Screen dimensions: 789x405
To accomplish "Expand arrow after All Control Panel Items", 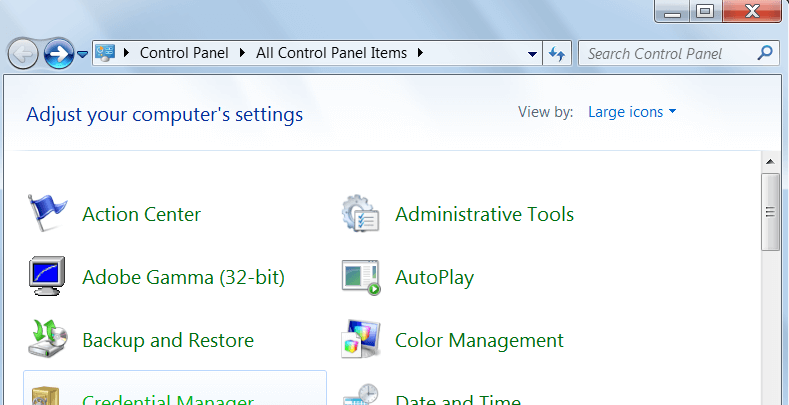I will 421,52.
